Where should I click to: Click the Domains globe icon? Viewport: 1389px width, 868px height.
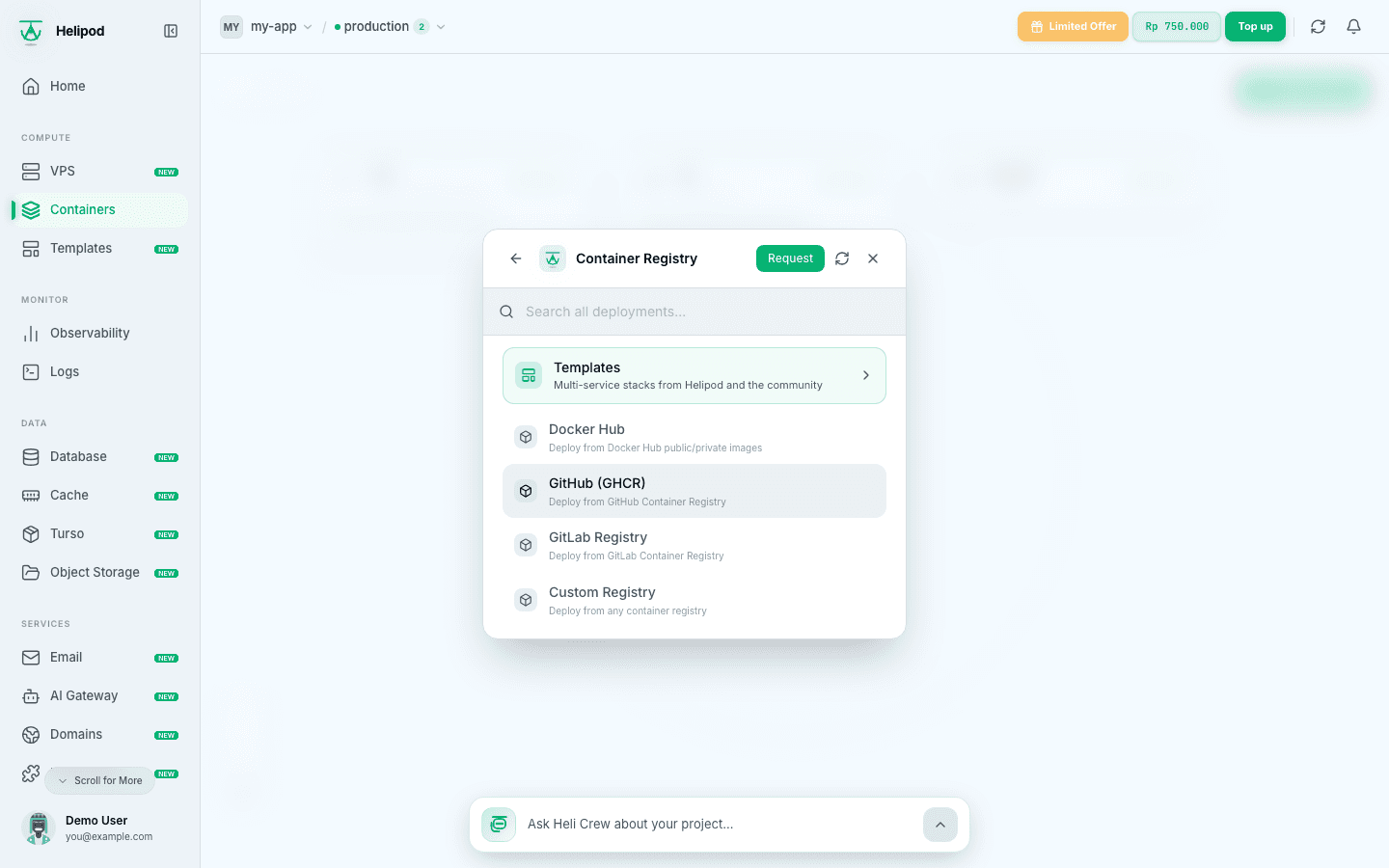coord(31,734)
